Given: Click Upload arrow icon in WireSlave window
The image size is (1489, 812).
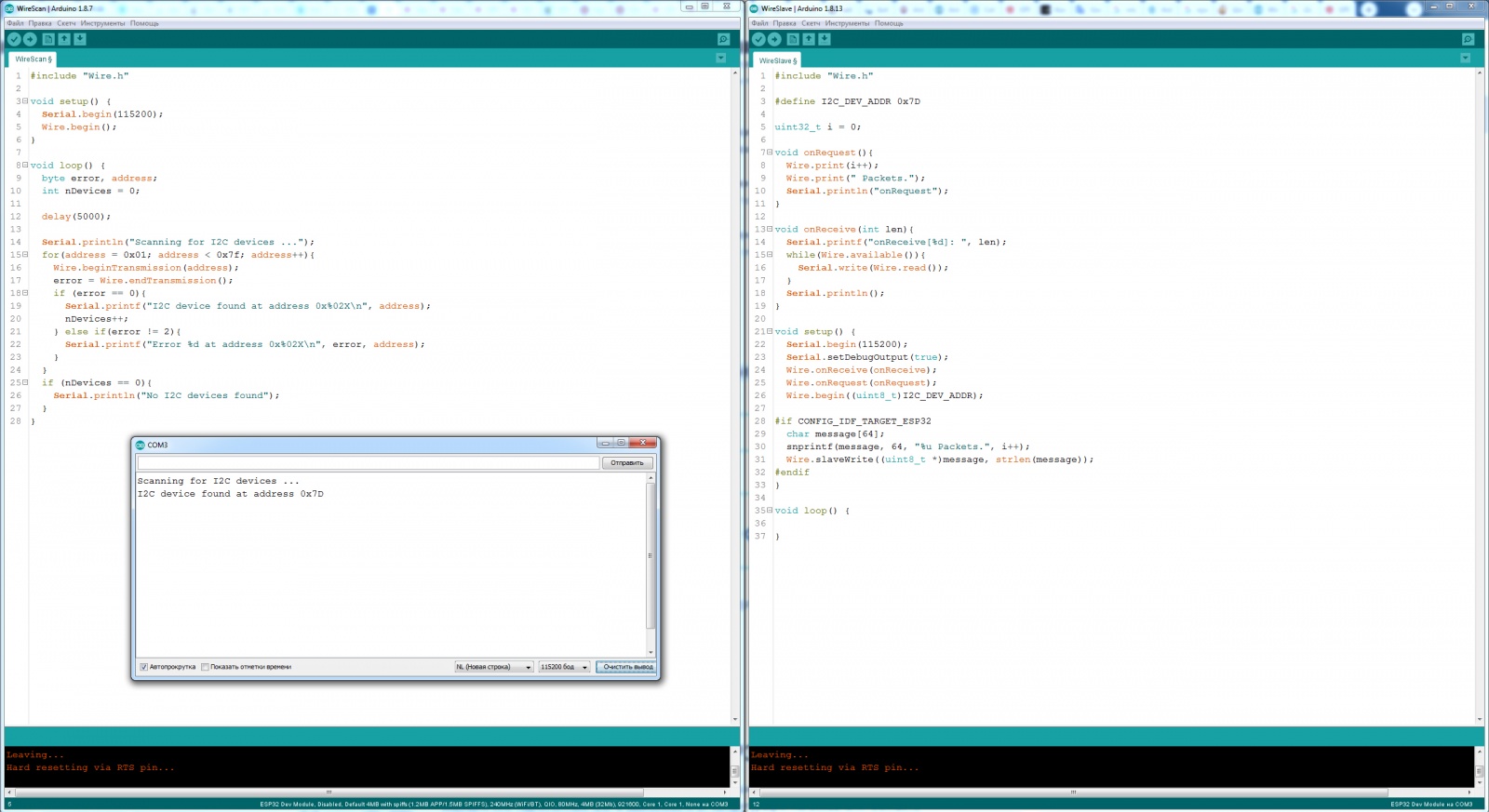Looking at the screenshot, I should pos(774,39).
